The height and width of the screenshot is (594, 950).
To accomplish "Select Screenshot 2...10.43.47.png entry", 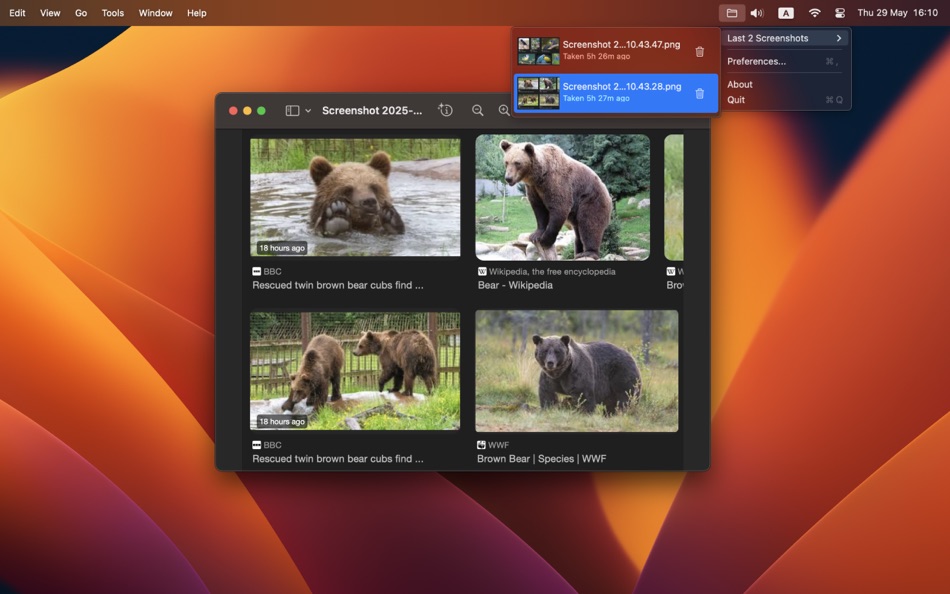I will click(616, 51).
